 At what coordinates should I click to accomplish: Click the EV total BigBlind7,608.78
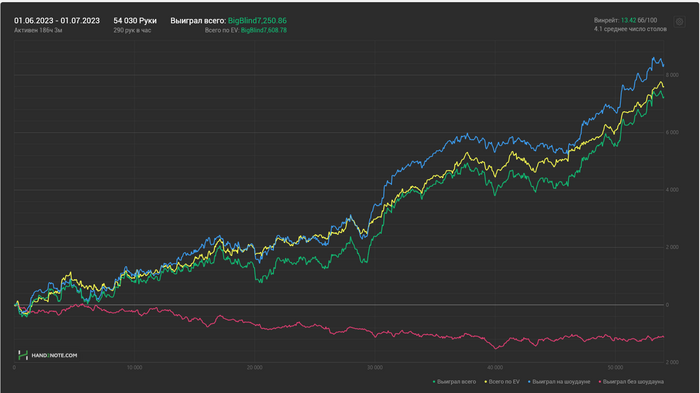(264, 30)
